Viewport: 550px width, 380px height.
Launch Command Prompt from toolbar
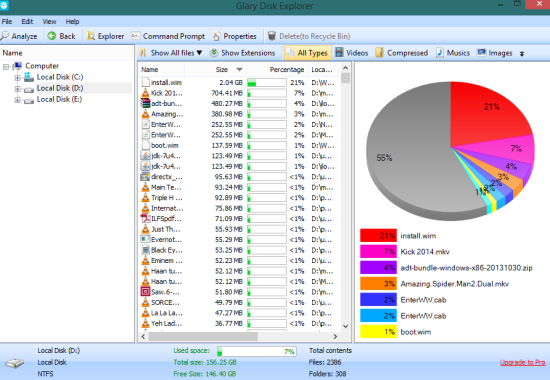tap(168, 36)
